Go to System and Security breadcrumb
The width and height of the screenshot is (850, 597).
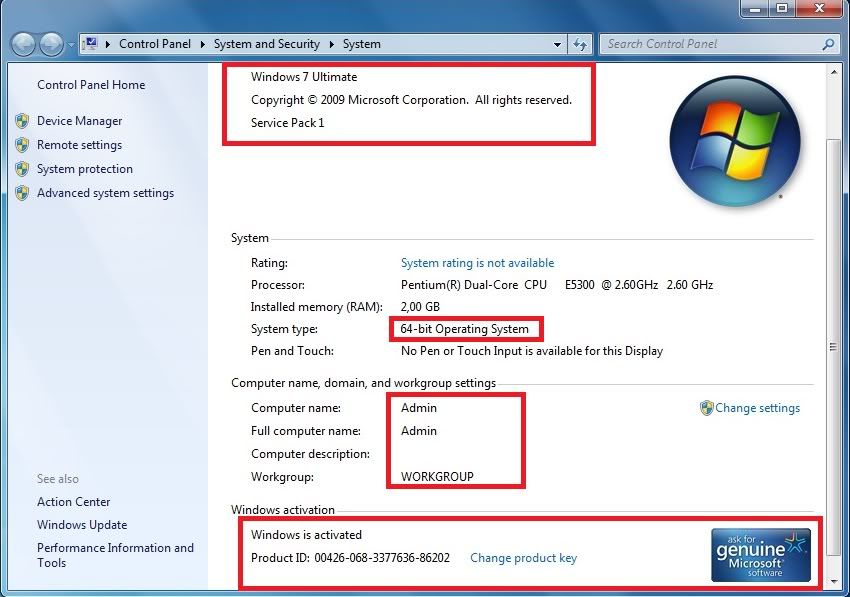(x=267, y=44)
